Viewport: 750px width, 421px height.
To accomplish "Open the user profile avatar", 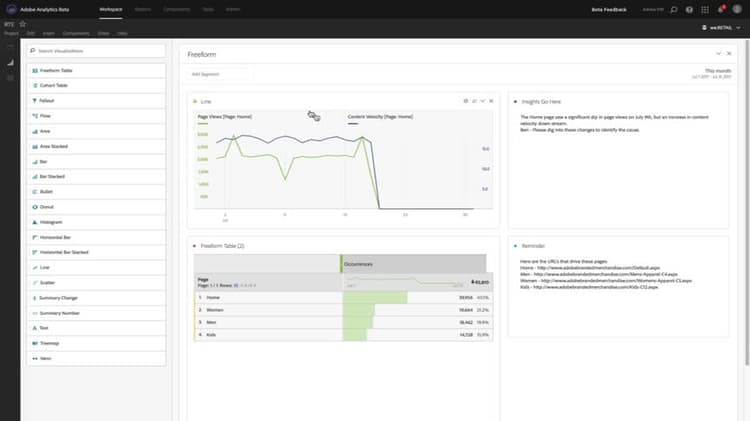I will [737, 10].
